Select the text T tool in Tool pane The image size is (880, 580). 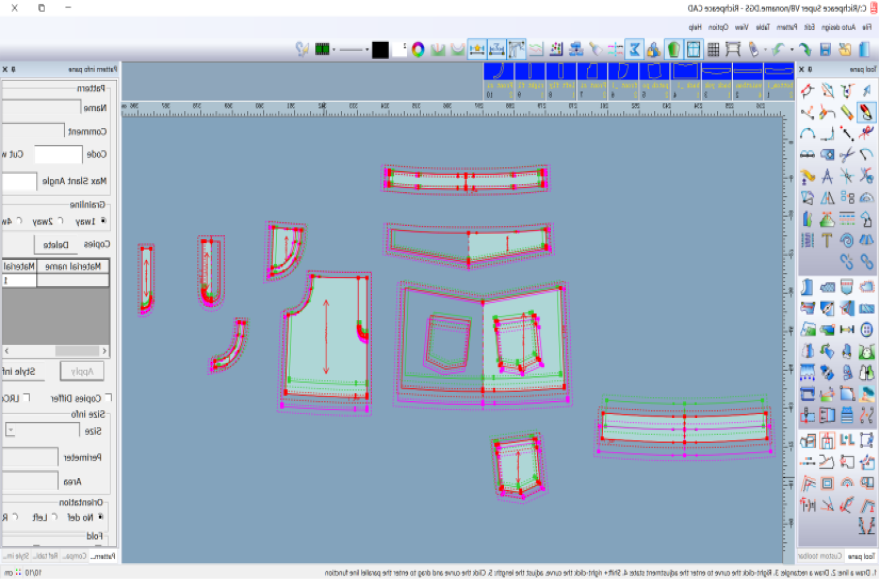(x=827, y=240)
